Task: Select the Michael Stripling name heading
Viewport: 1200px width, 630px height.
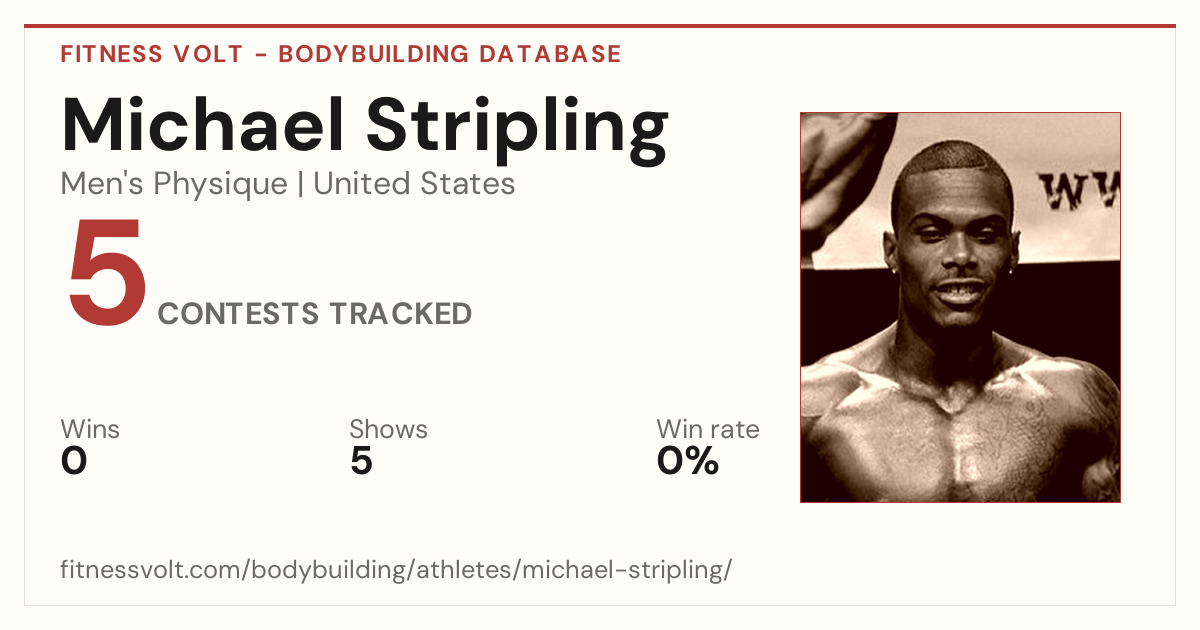Action: click(x=365, y=127)
